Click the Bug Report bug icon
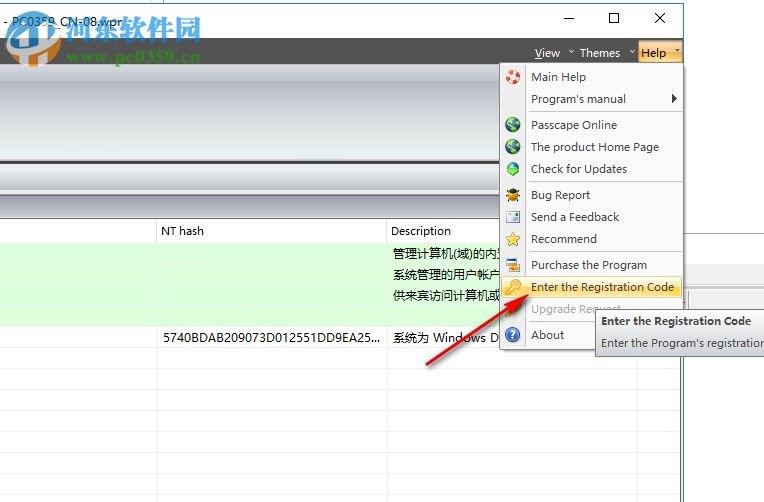This screenshot has height=502, width=764. point(513,195)
